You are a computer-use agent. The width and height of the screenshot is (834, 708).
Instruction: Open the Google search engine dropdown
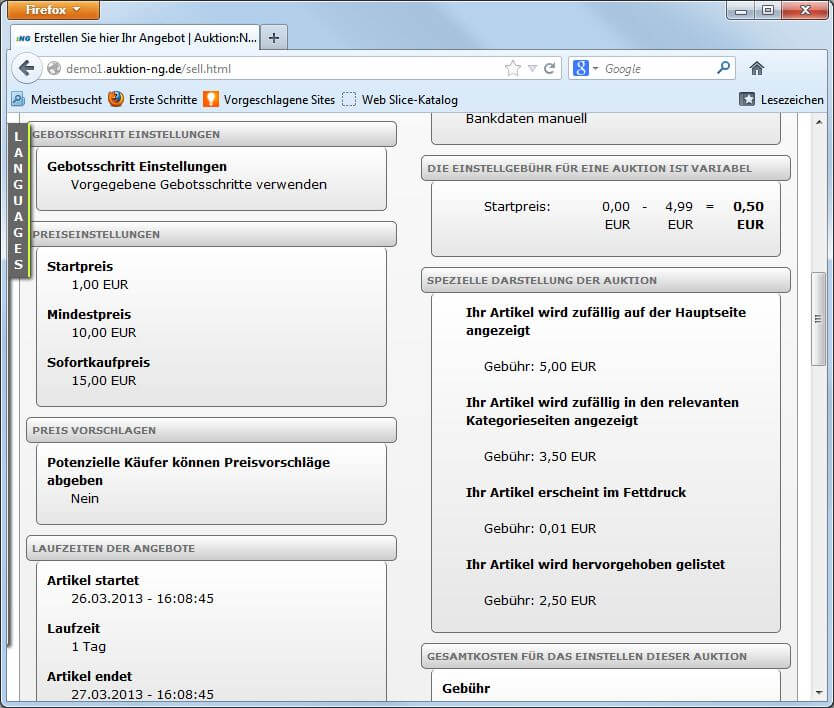(x=586, y=68)
